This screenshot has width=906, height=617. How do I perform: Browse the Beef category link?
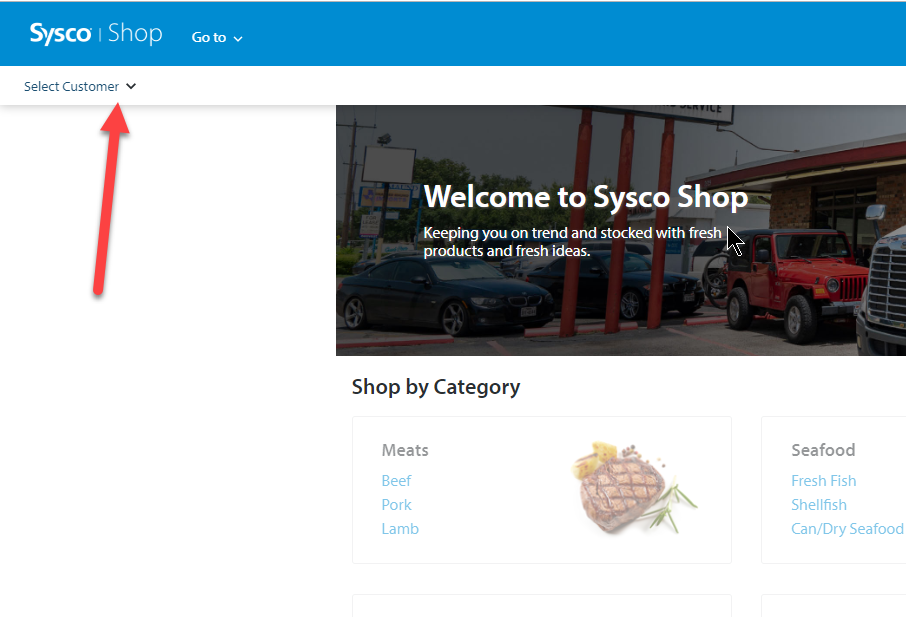(396, 481)
